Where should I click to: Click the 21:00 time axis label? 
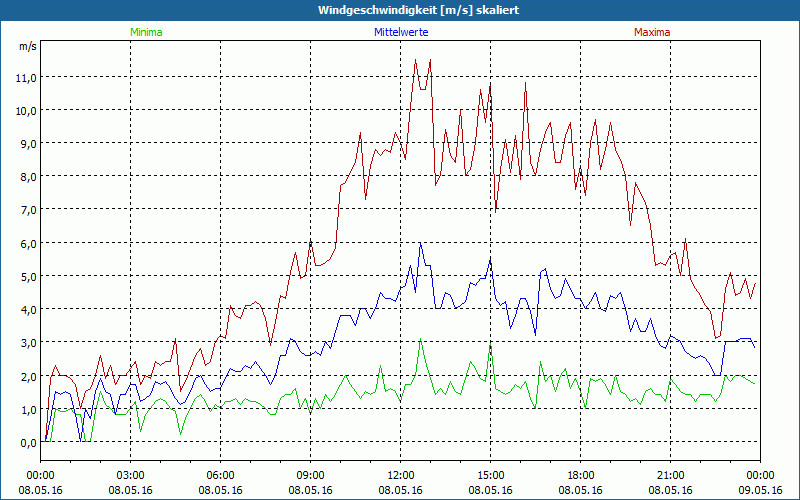point(670,476)
